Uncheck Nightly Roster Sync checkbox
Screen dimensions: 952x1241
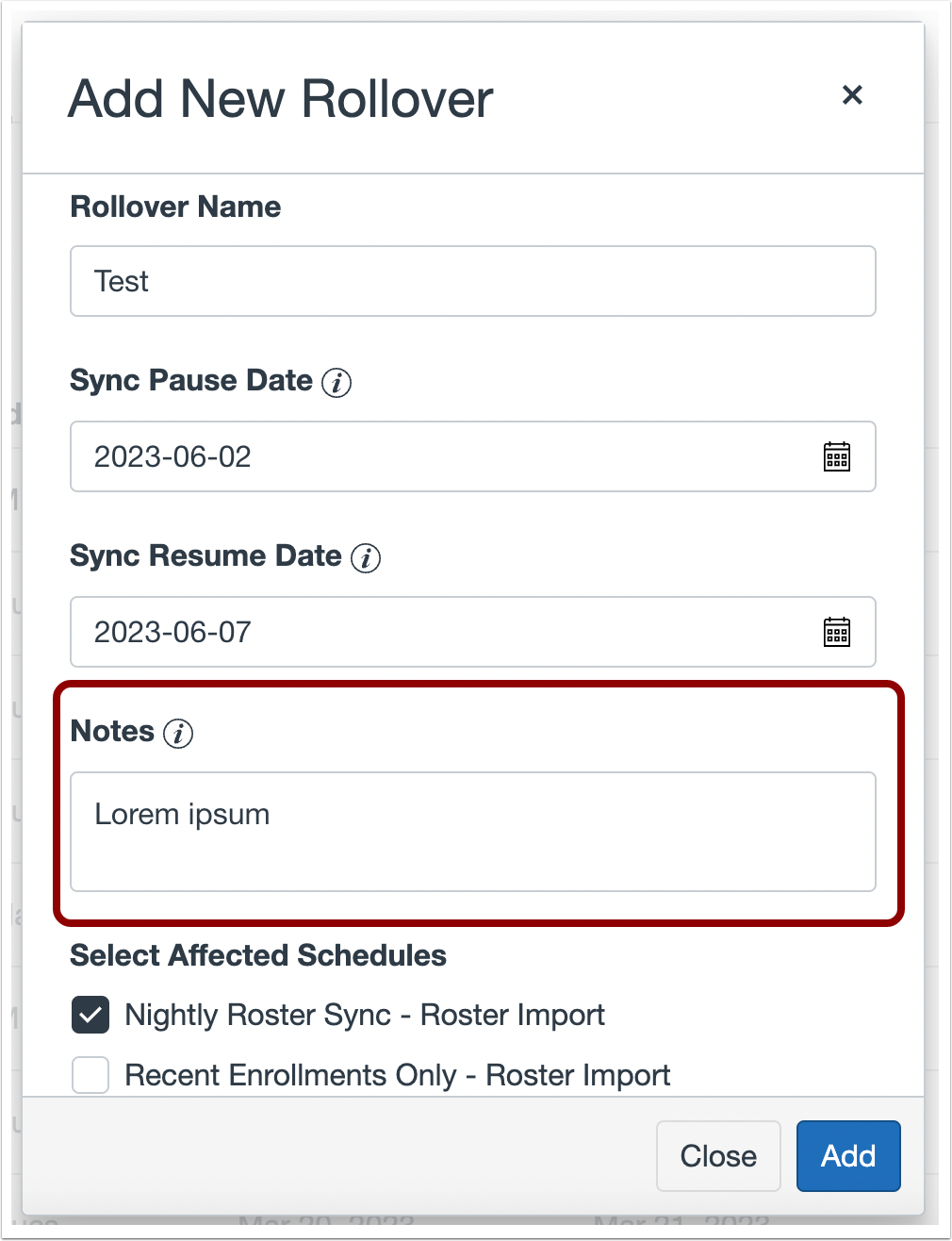pyautogui.click(x=90, y=1015)
